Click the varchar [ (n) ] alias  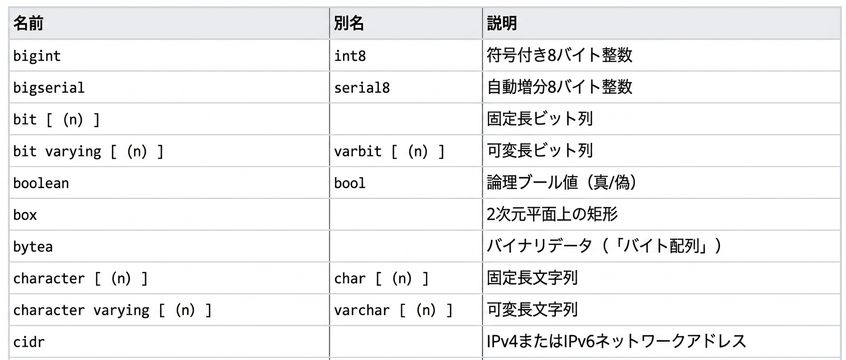click(393, 310)
